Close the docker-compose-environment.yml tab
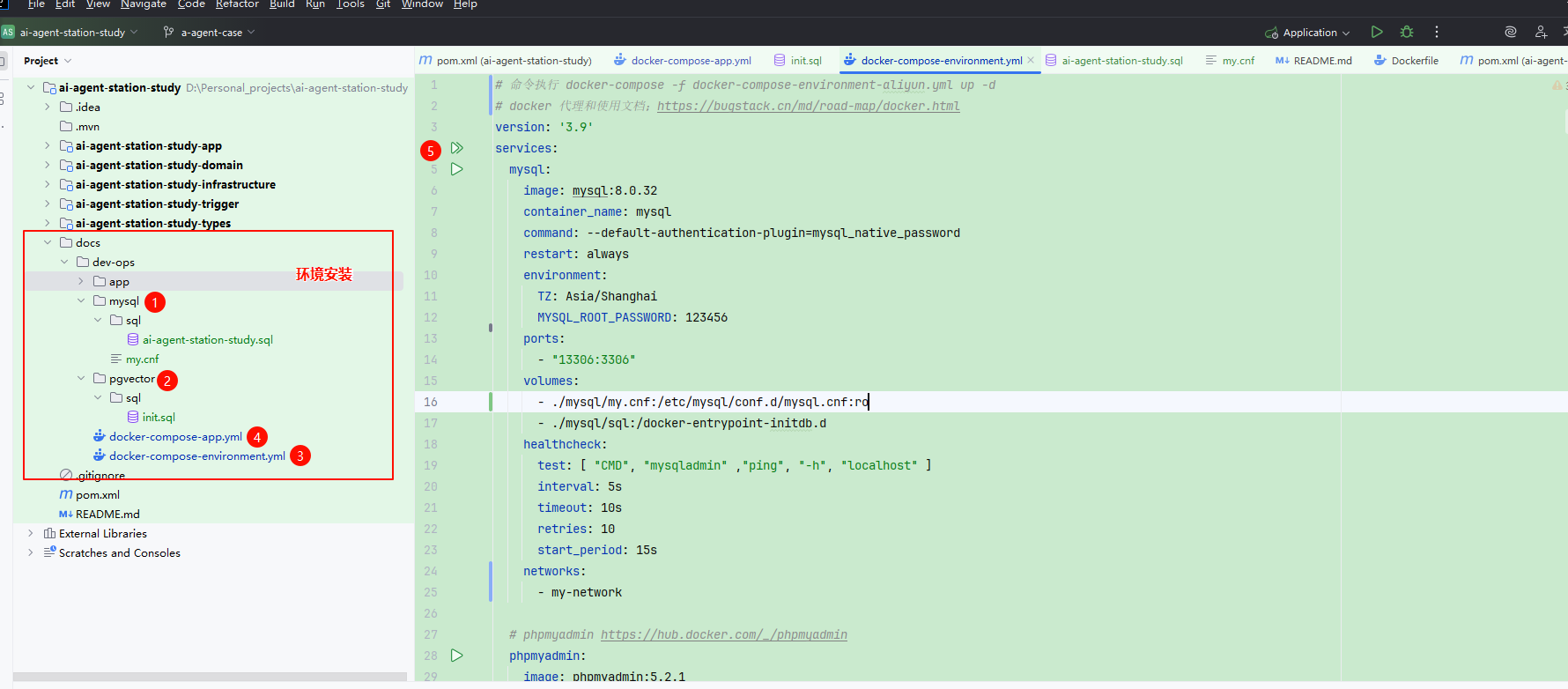 coord(1031,61)
